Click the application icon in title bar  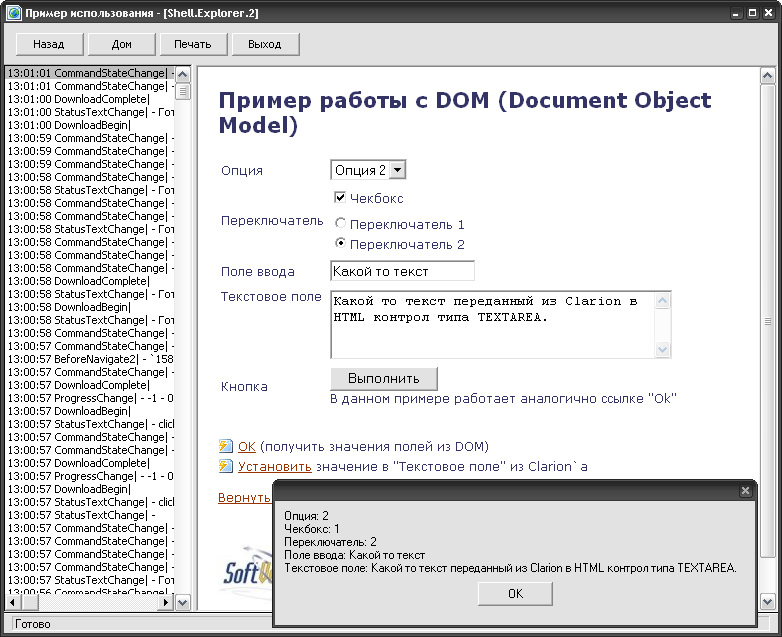coord(13,14)
